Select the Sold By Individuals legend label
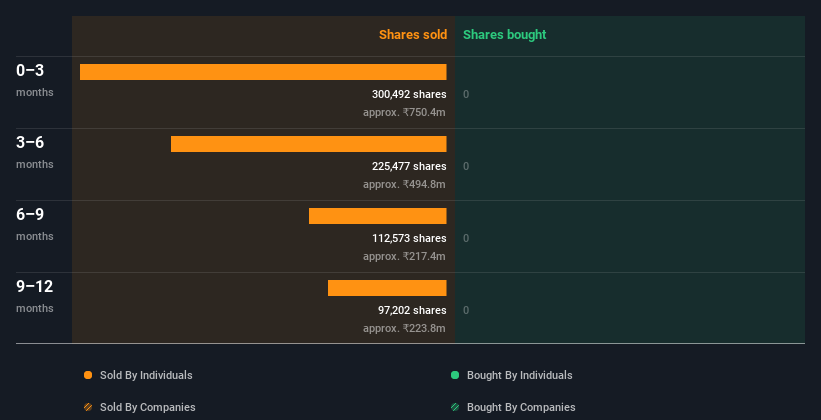821x420 pixels. pos(146,375)
